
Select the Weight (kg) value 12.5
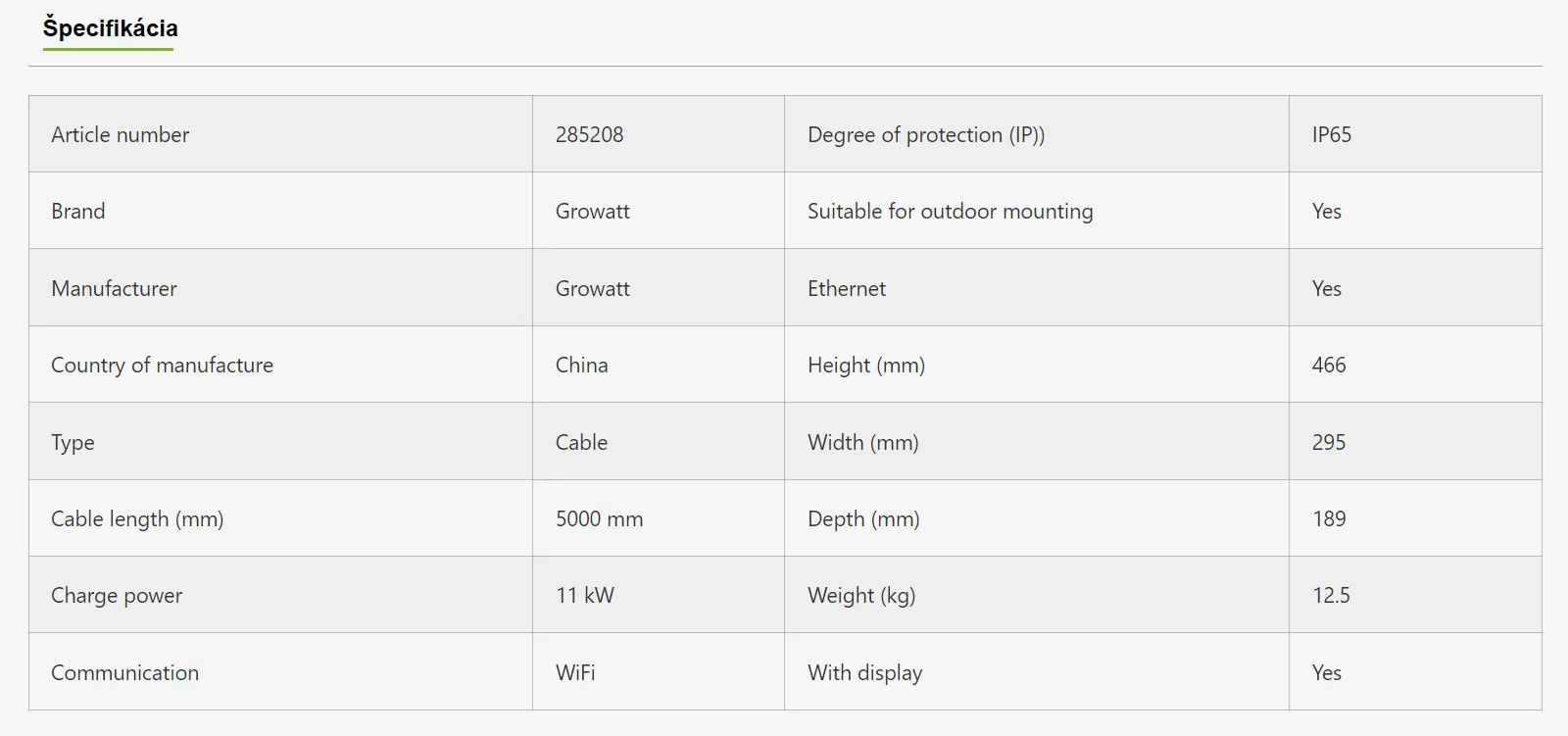(1331, 595)
